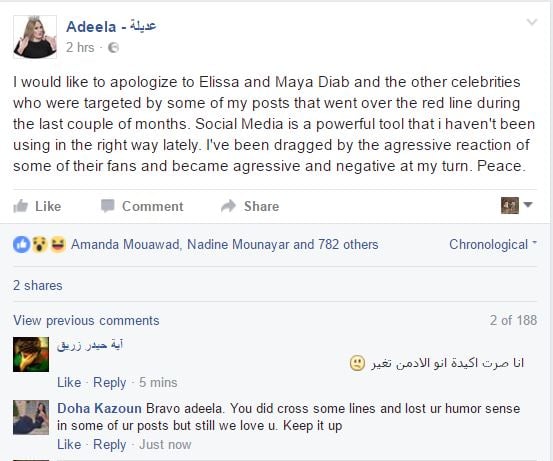Open Adeela page profile picture

35,37
